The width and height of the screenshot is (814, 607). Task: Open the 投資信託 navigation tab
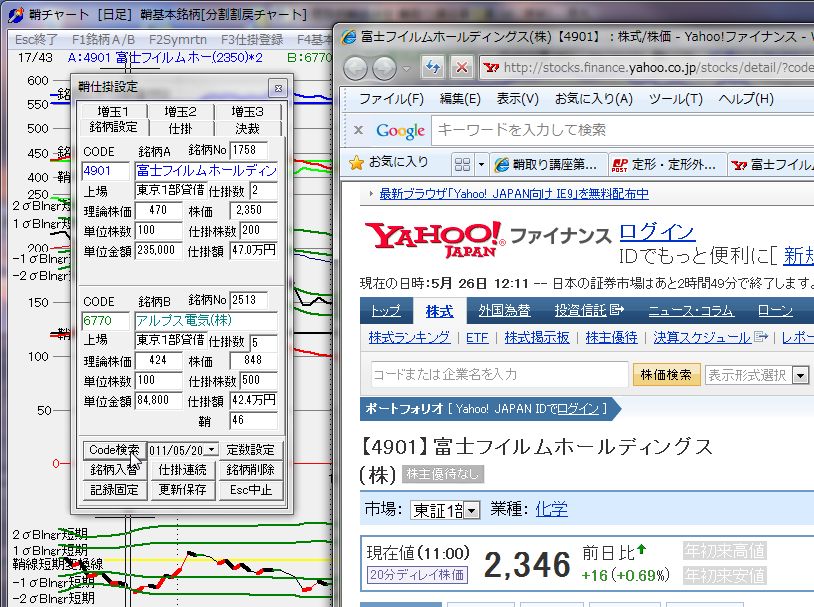[x=589, y=311]
